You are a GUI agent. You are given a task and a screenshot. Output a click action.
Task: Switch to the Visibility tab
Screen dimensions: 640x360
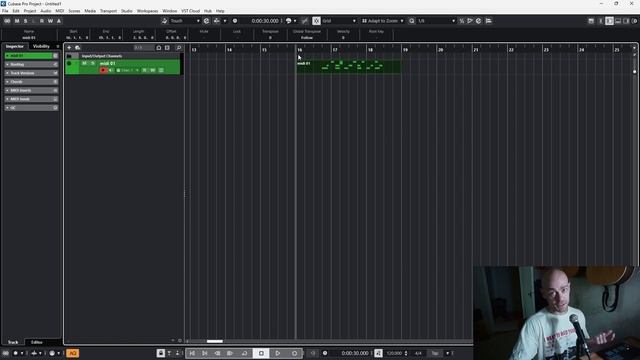click(x=41, y=46)
